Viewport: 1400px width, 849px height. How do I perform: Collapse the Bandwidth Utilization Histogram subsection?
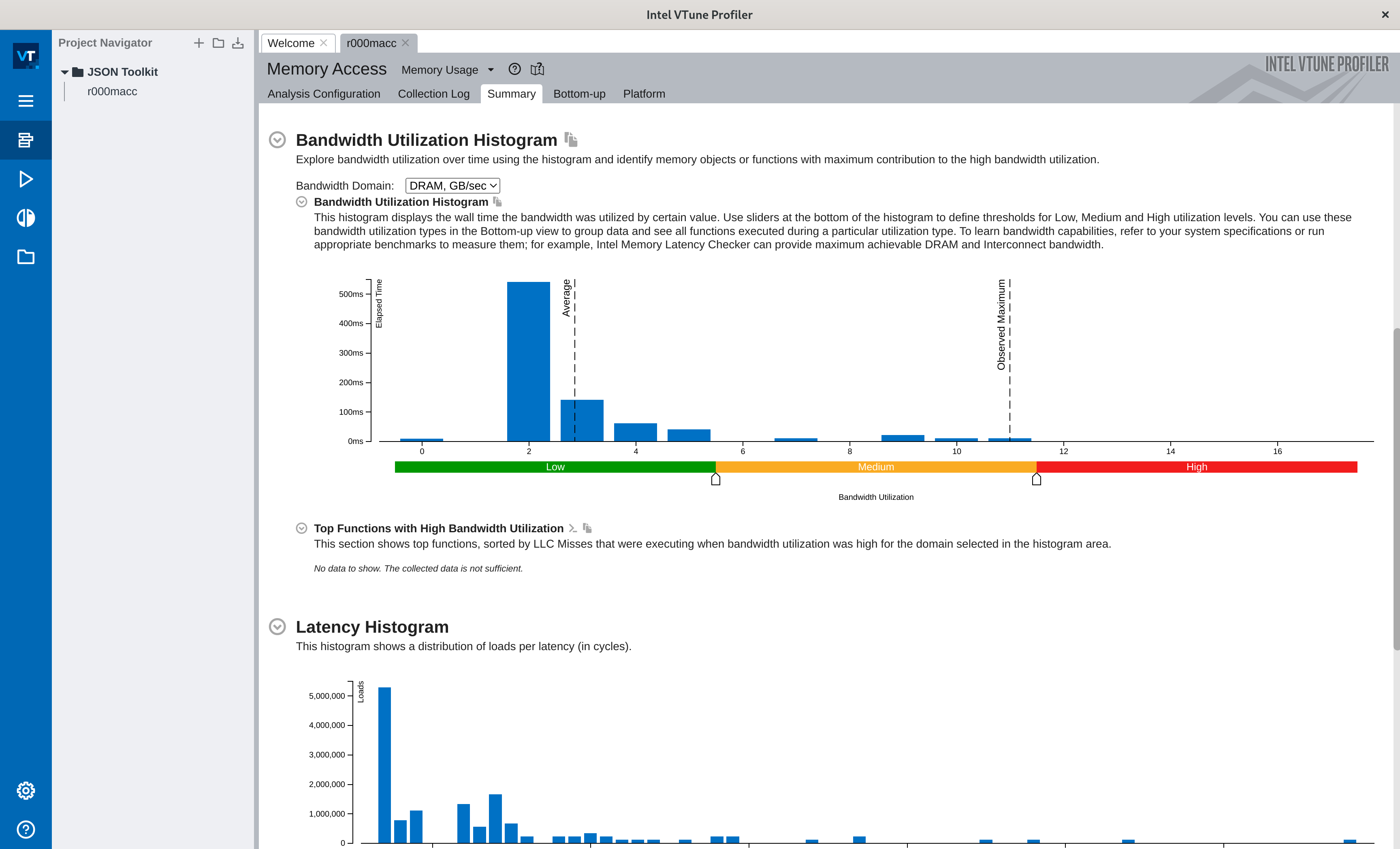pos(302,202)
